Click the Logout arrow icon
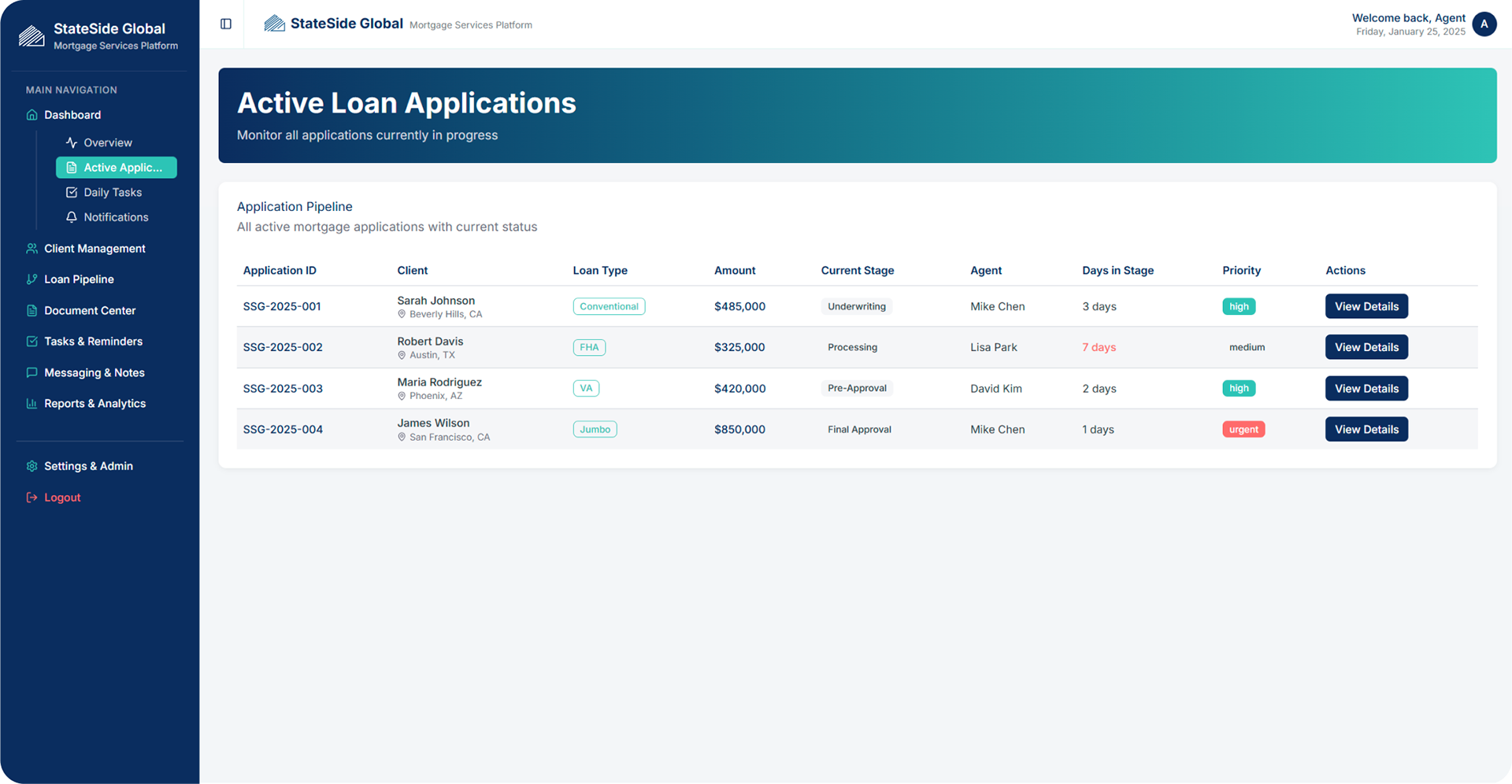Screen dimensions: 1512x784 31,497
